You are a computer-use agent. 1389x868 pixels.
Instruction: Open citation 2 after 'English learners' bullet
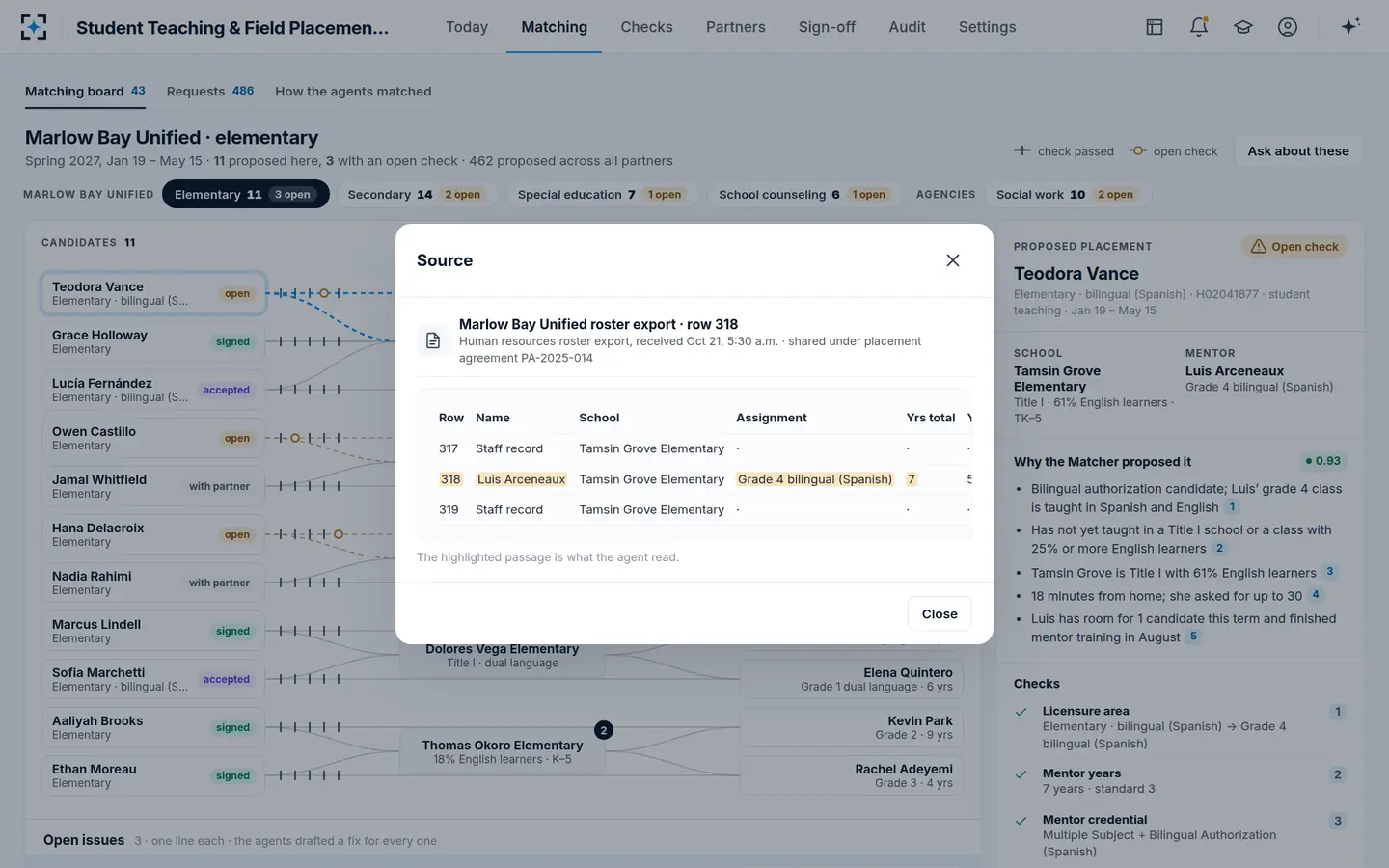[x=1219, y=549]
